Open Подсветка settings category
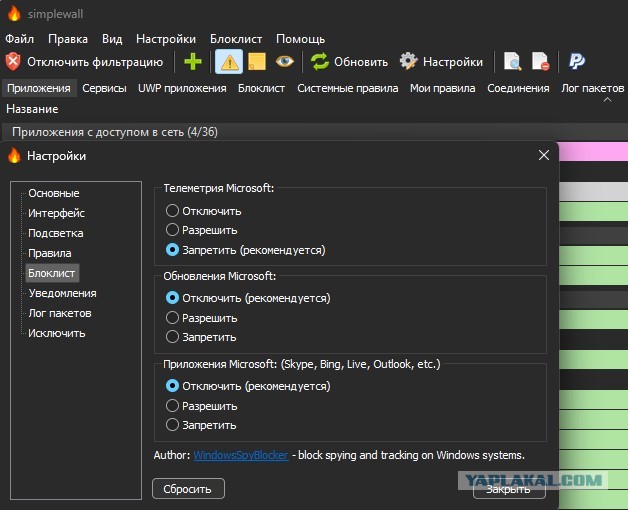The image size is (628, 510). 56,233
